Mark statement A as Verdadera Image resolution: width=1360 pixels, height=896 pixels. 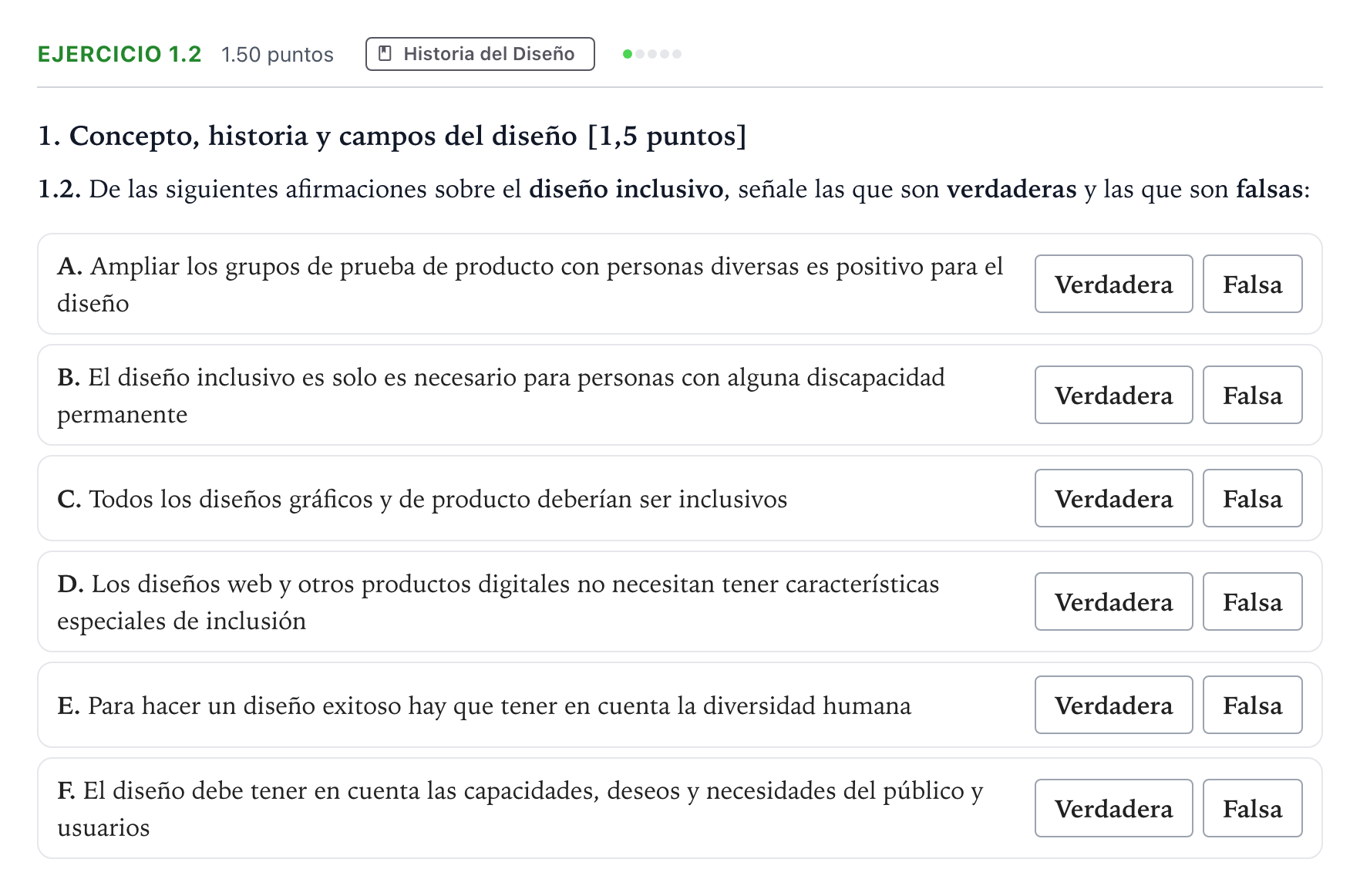[1113, 284]
